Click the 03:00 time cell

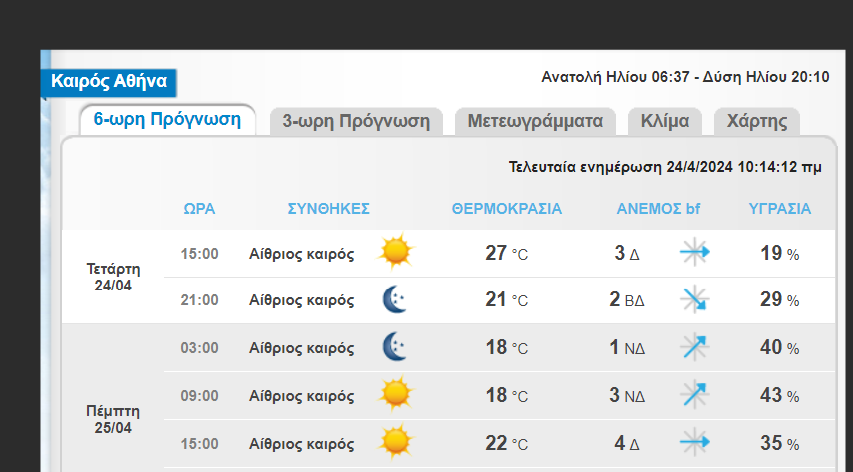coord(199,348)
